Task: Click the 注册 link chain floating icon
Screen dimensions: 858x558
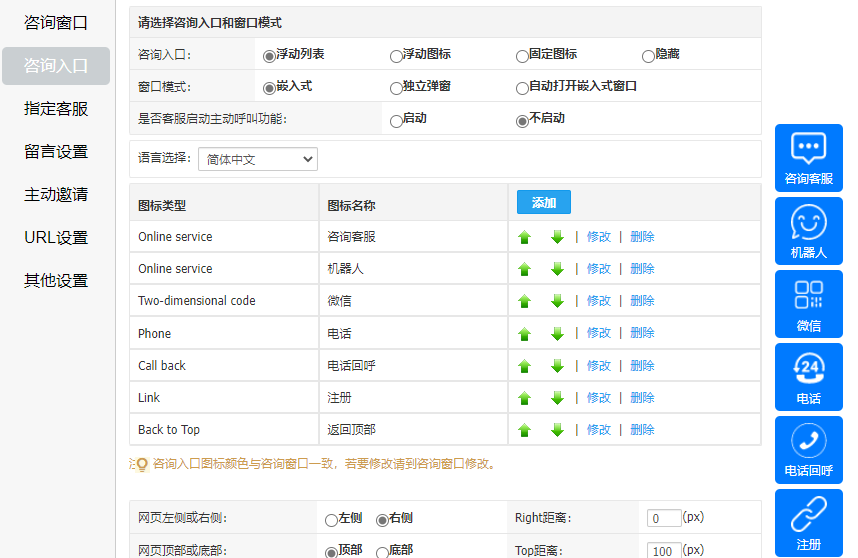Action: [808, 522]
